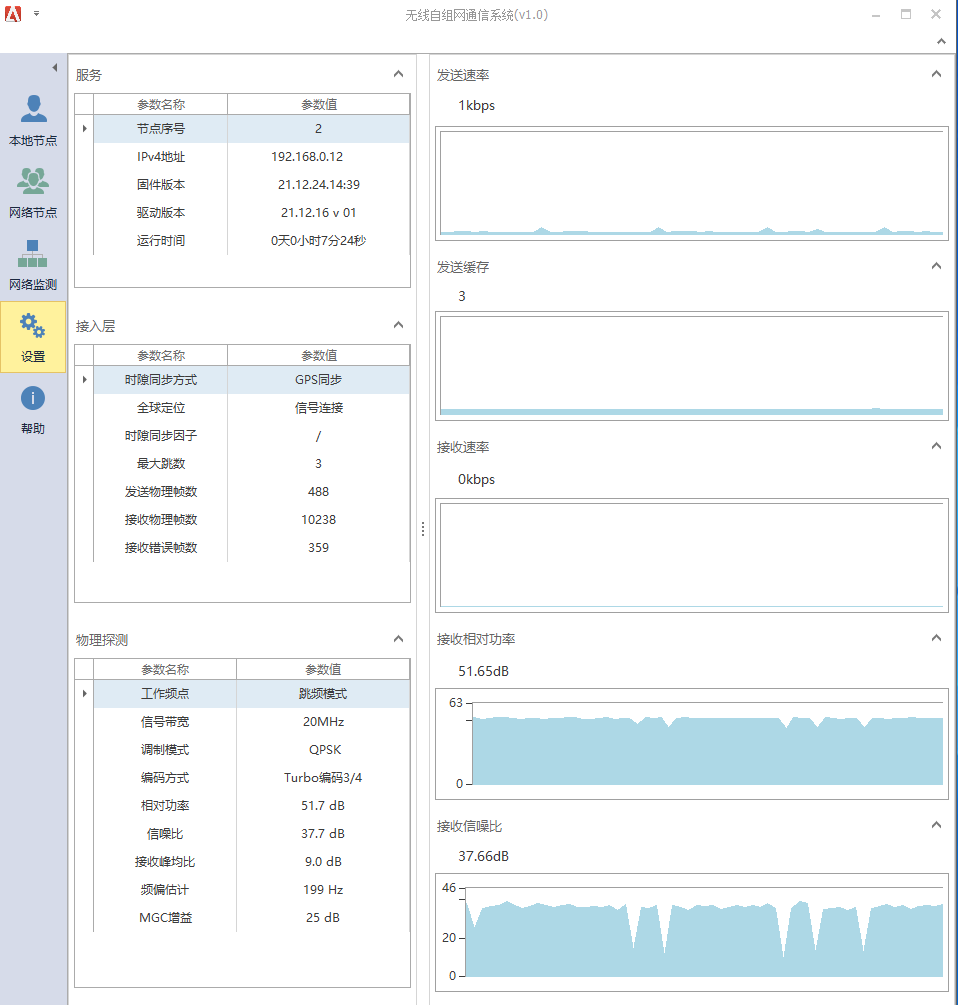Select the 驱动版本 row

pos(252,213)
